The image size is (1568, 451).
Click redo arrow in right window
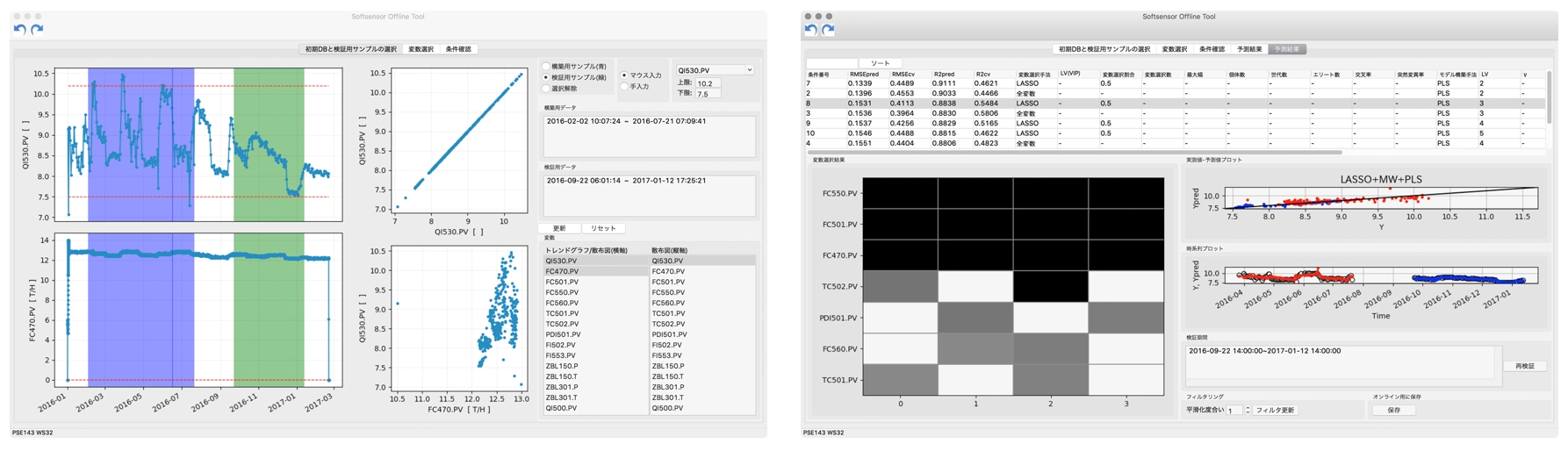(828, 29)
